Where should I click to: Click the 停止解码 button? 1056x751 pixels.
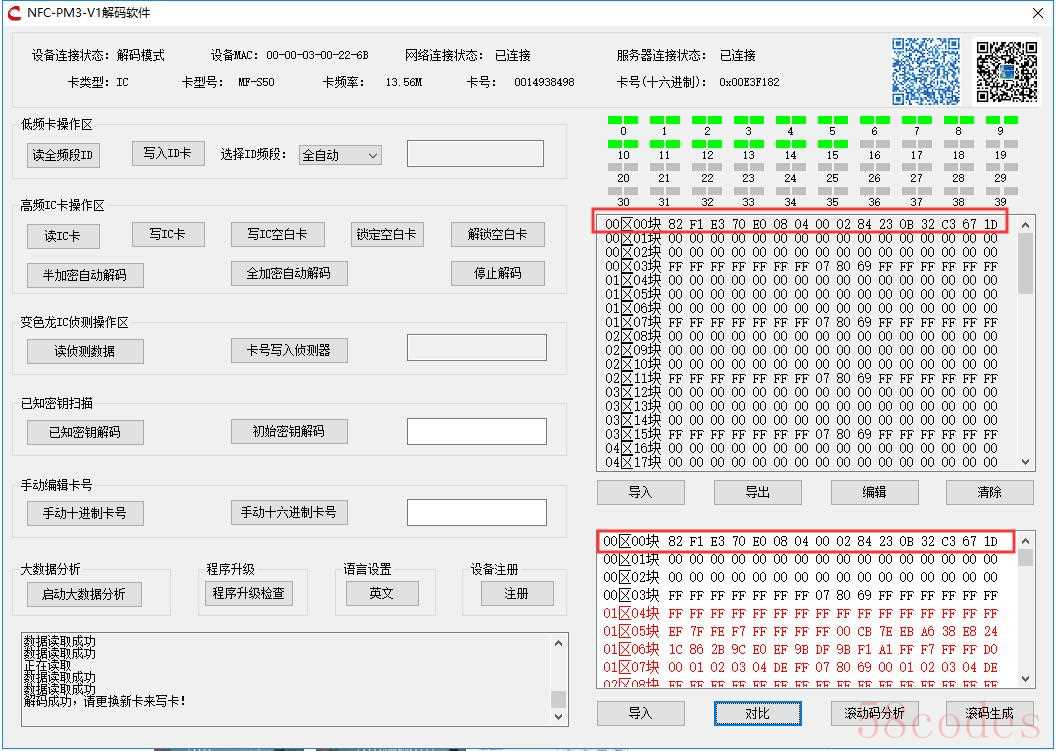point(498,273)
